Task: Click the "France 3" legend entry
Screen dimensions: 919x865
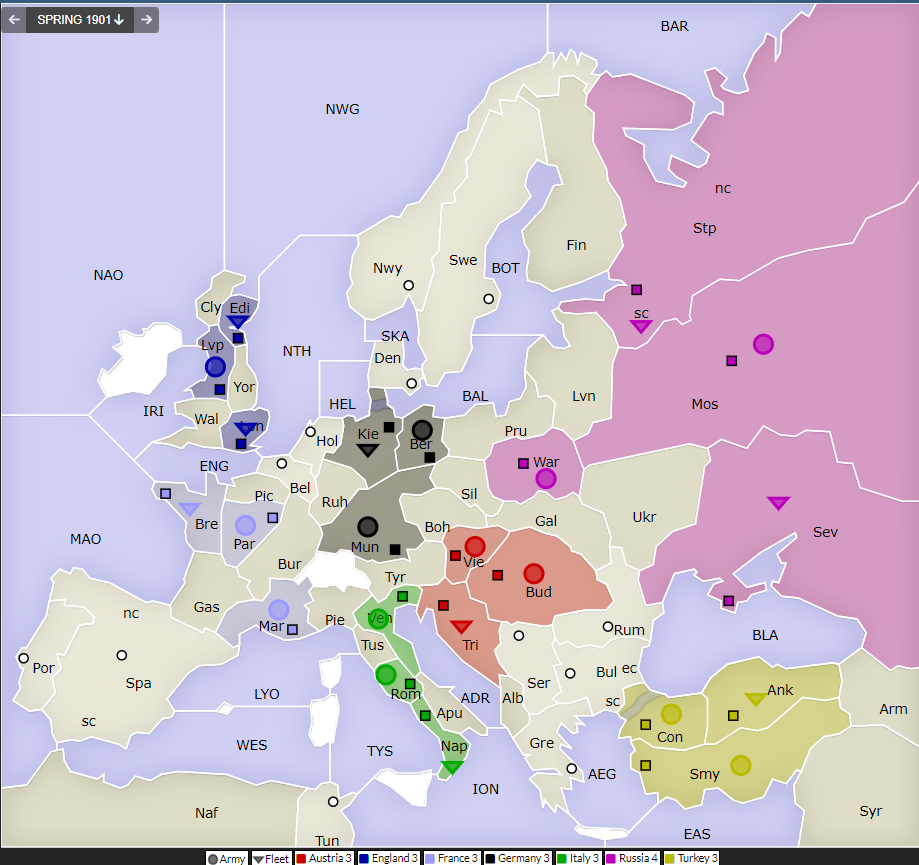Action: pyautogui.click(x=451, y=859)
